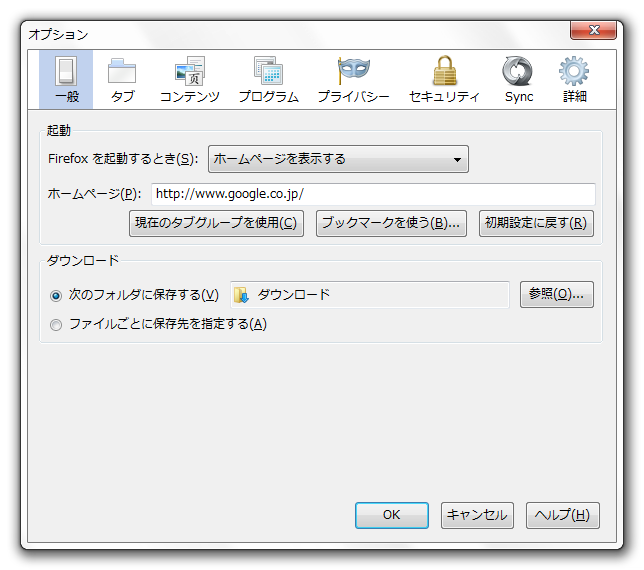Click 初期設定に戻す button
Screen dimensions: 644x570
pyautogui.click(x=536, y=223)
